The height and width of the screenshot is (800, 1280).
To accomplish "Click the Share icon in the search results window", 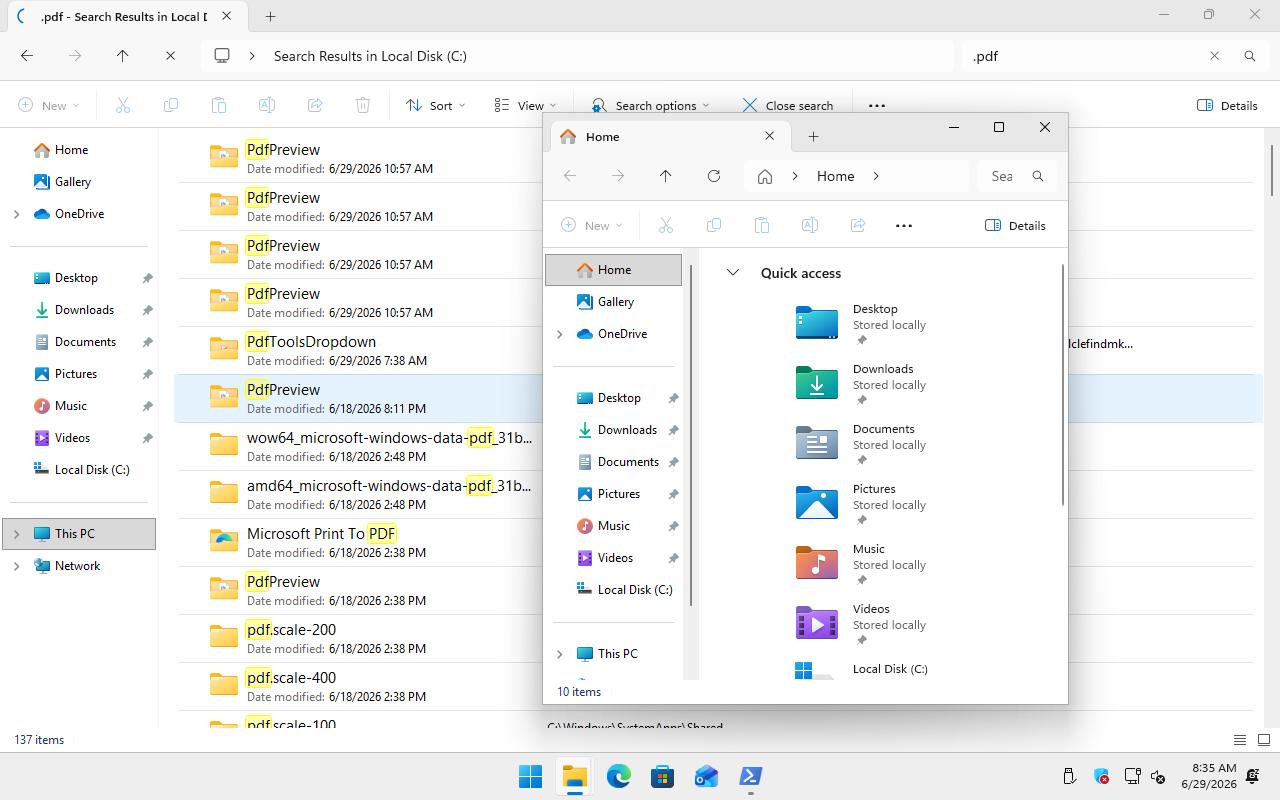I will tap(315, 105).
